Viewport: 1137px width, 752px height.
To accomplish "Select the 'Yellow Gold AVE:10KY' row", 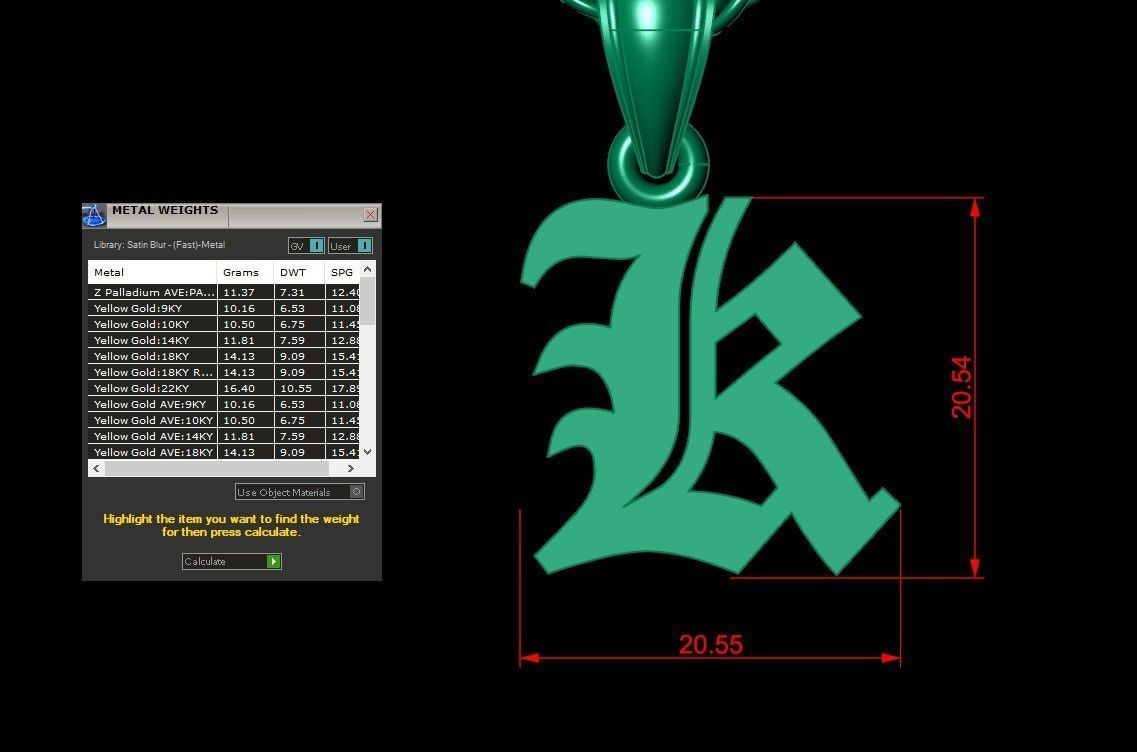I will coord(223,420).
